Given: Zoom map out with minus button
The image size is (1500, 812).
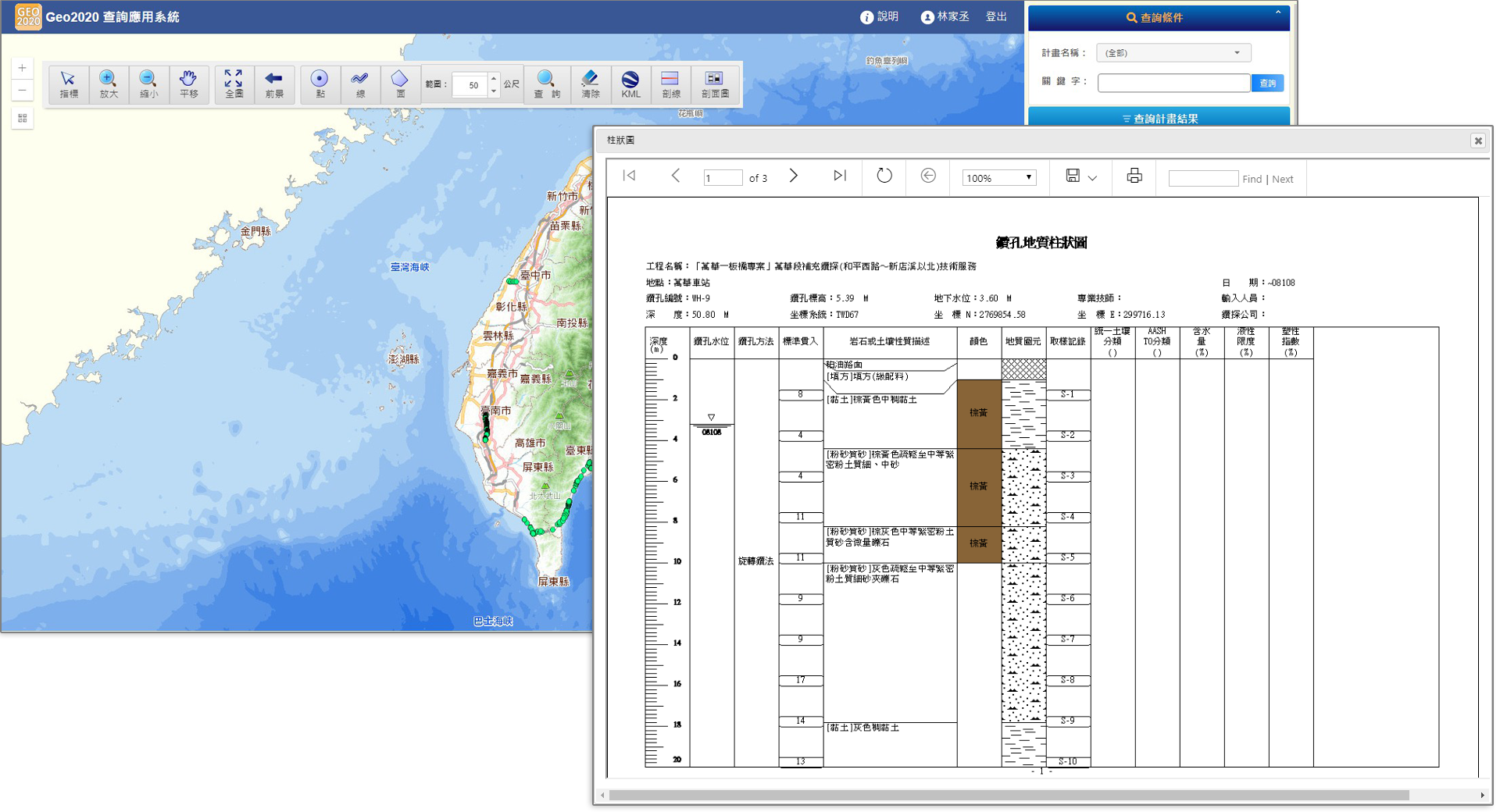Looking at the screenshot, I should 22,91.
